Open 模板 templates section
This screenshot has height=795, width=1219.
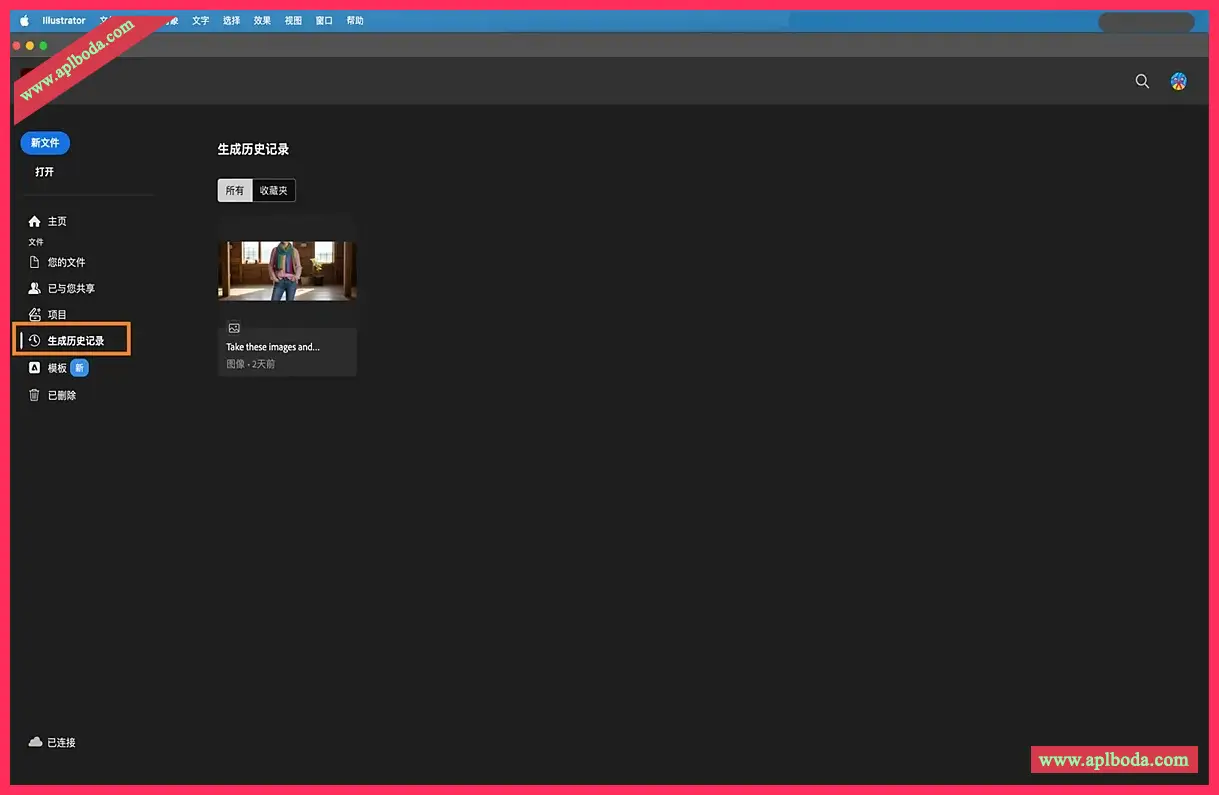[x=57, y=368]
